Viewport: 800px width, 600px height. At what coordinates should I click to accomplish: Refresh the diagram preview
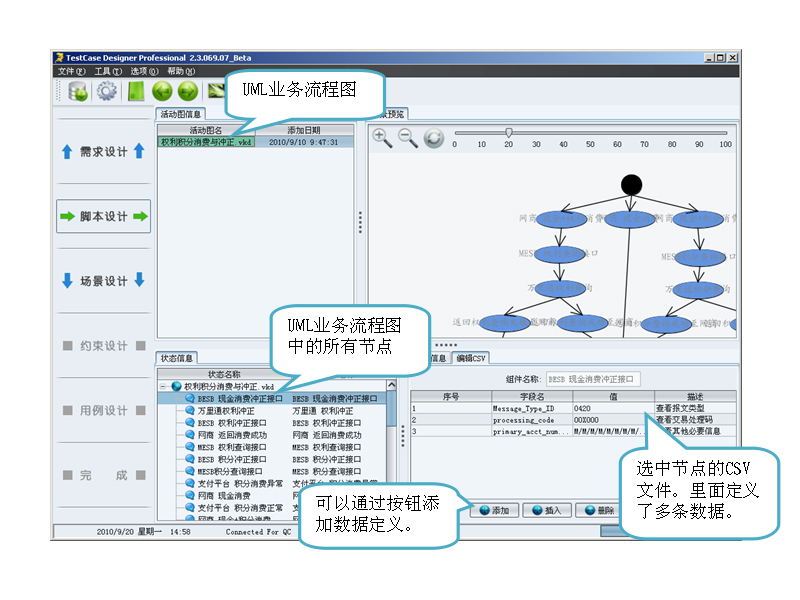click(x=433, y=138)
